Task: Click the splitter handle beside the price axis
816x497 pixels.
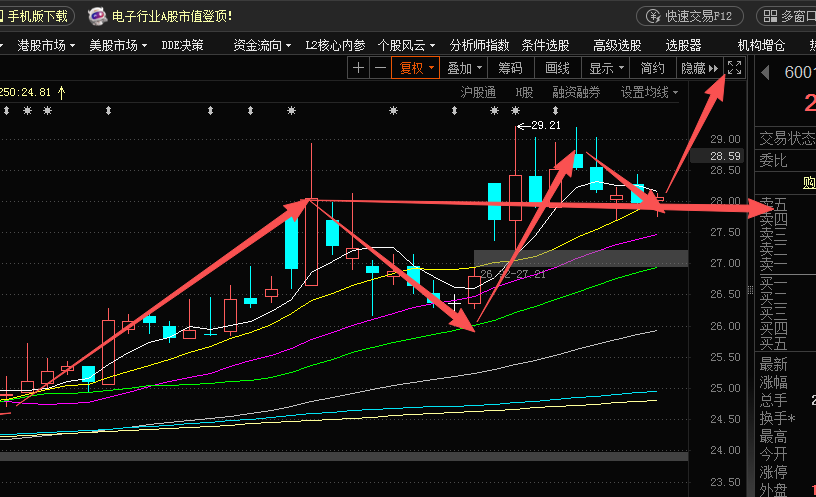Action: [x=750, y=290]
